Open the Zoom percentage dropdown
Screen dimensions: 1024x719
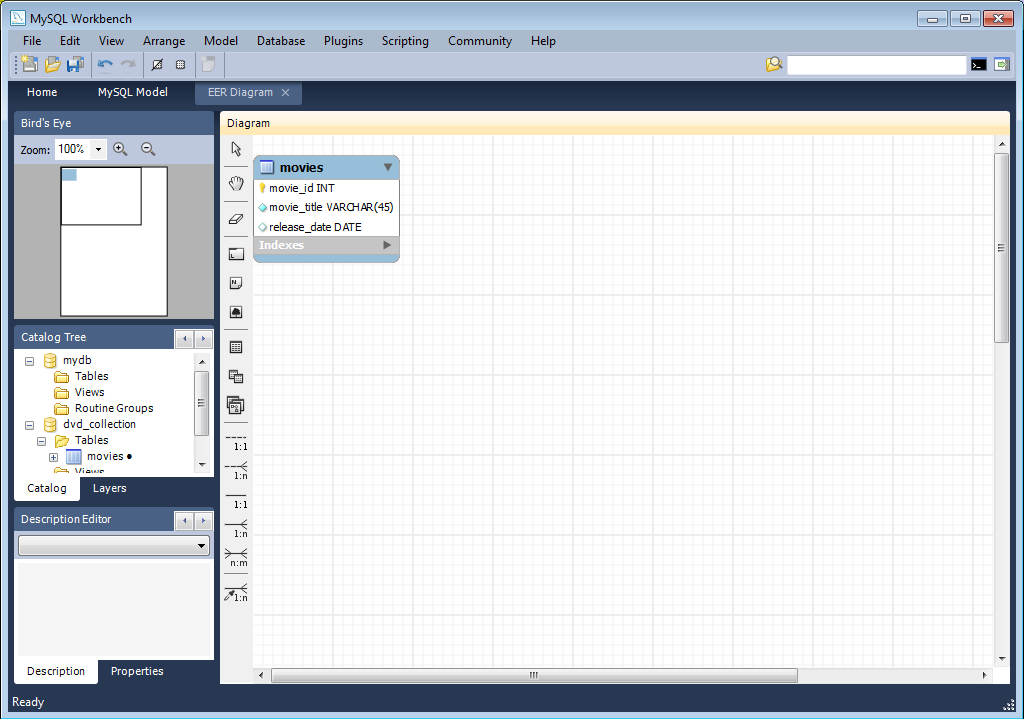[x=97, y=148]
